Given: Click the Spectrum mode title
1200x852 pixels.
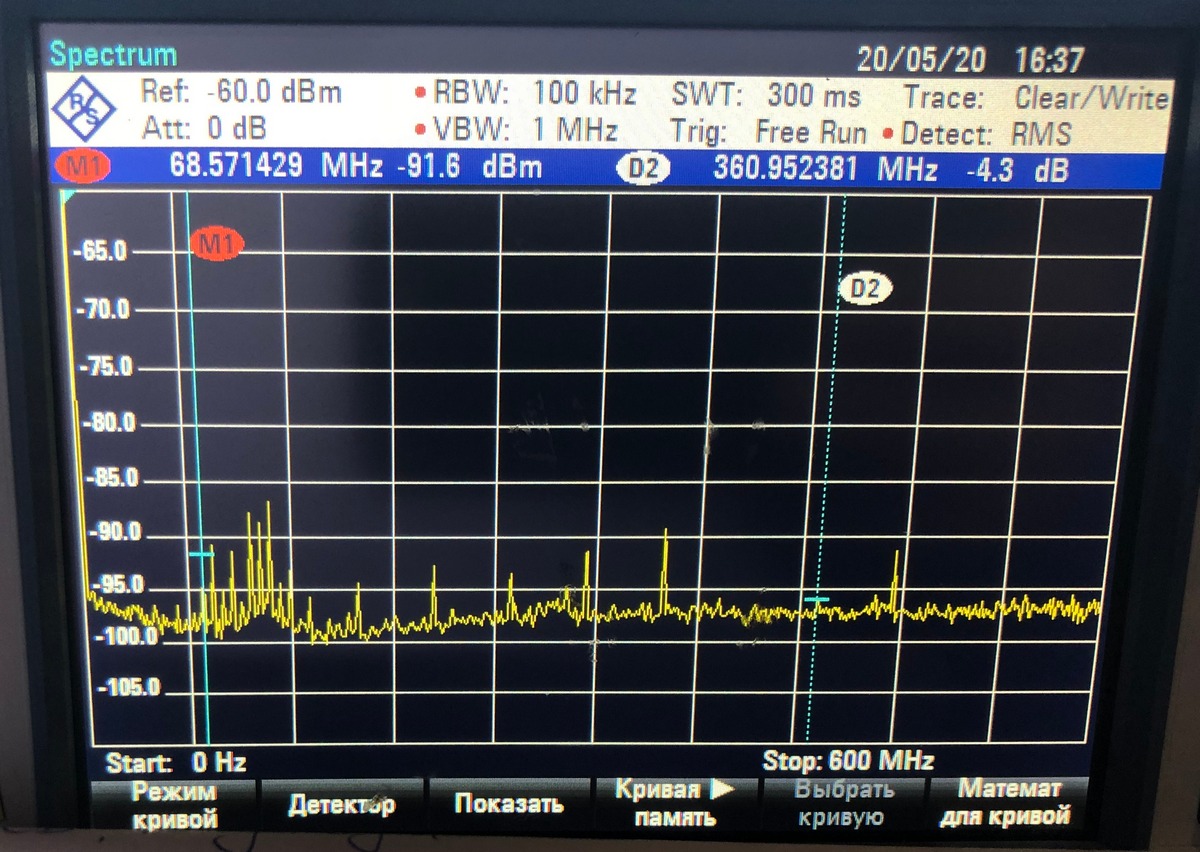Looking at the screenshot, I should [x=113, y=54].
